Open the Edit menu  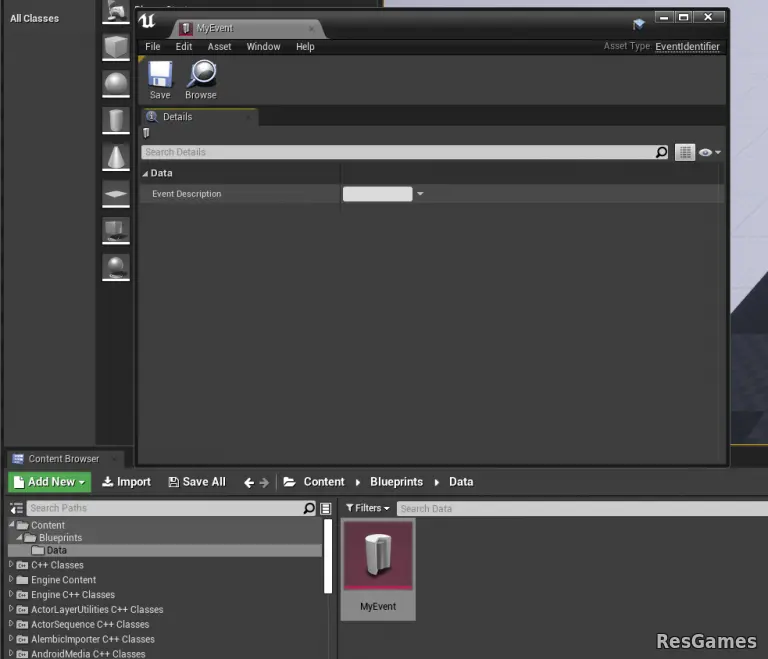pyautogui.click(x=184, y=47)
